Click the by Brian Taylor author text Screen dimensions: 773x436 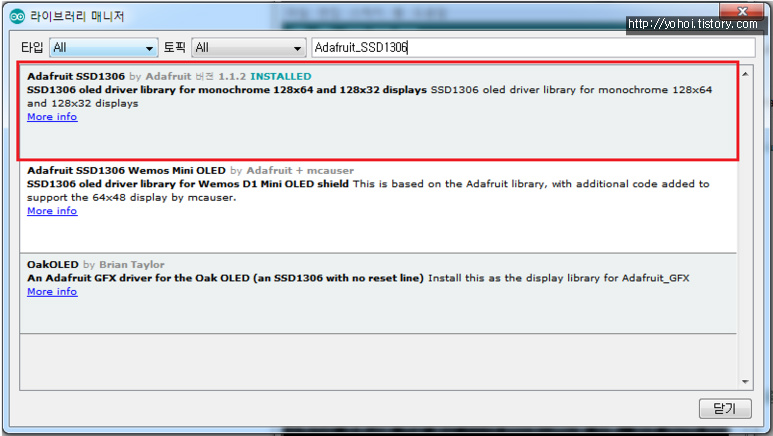[124, 265]
